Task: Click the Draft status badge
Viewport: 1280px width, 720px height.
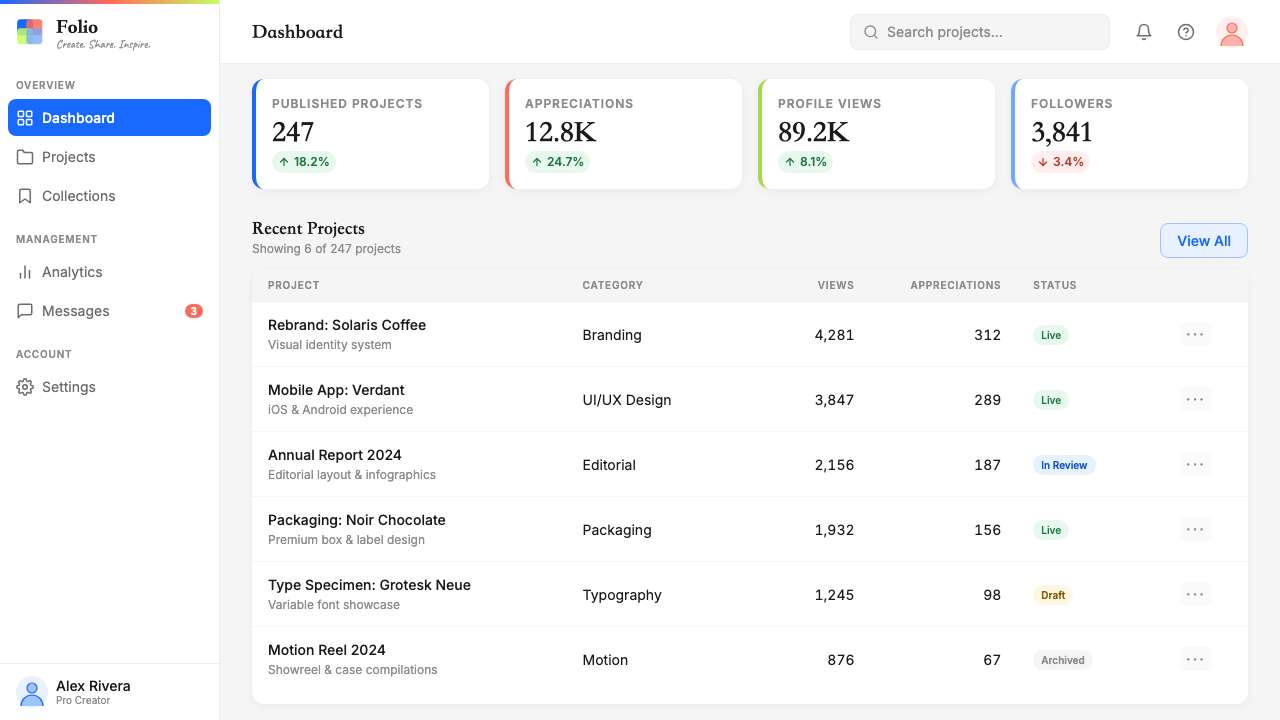Action: (1053, 595)
